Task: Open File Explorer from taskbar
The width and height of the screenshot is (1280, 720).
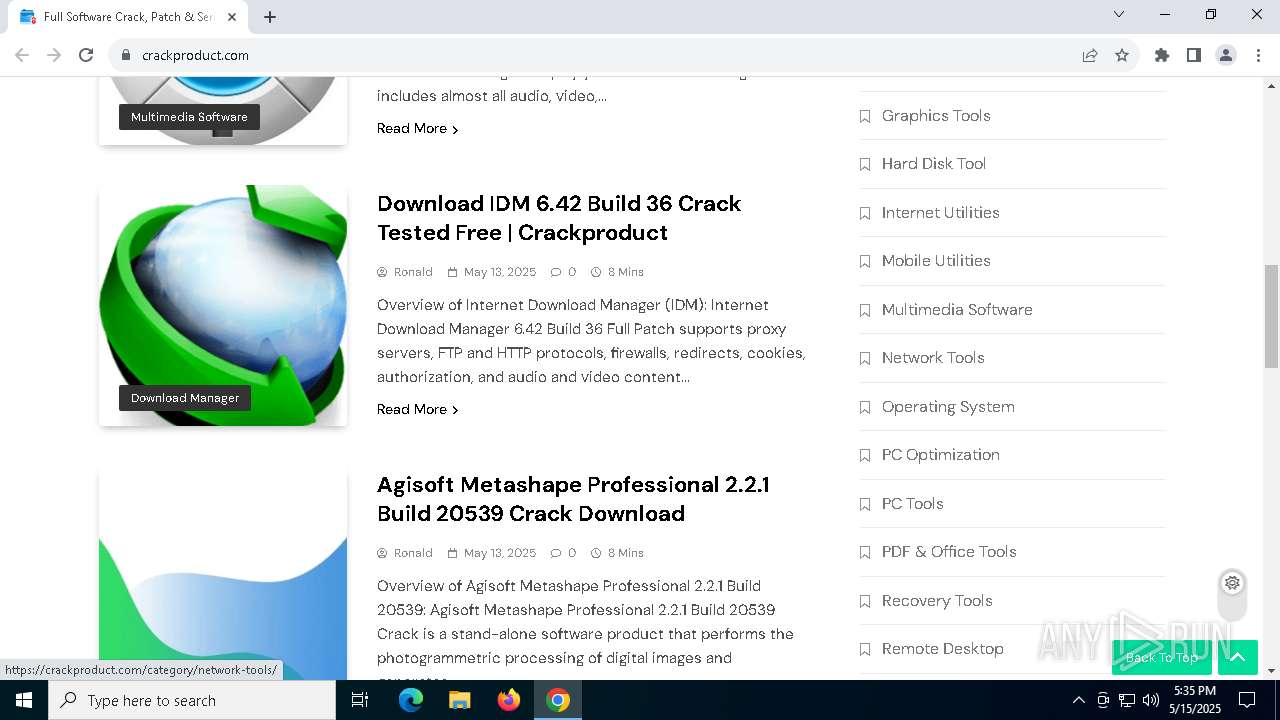Action: tap(460, 700)
